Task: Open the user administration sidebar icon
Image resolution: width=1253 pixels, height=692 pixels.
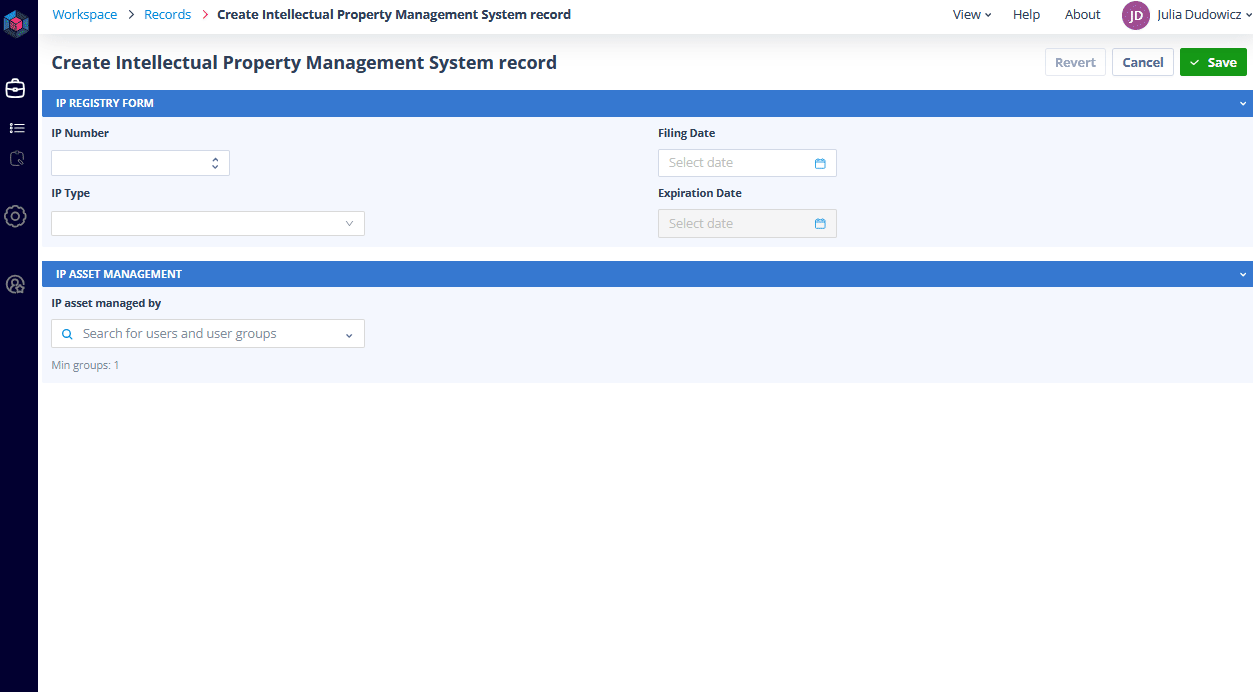Action: pyautogui.click(x=15, y=285)
